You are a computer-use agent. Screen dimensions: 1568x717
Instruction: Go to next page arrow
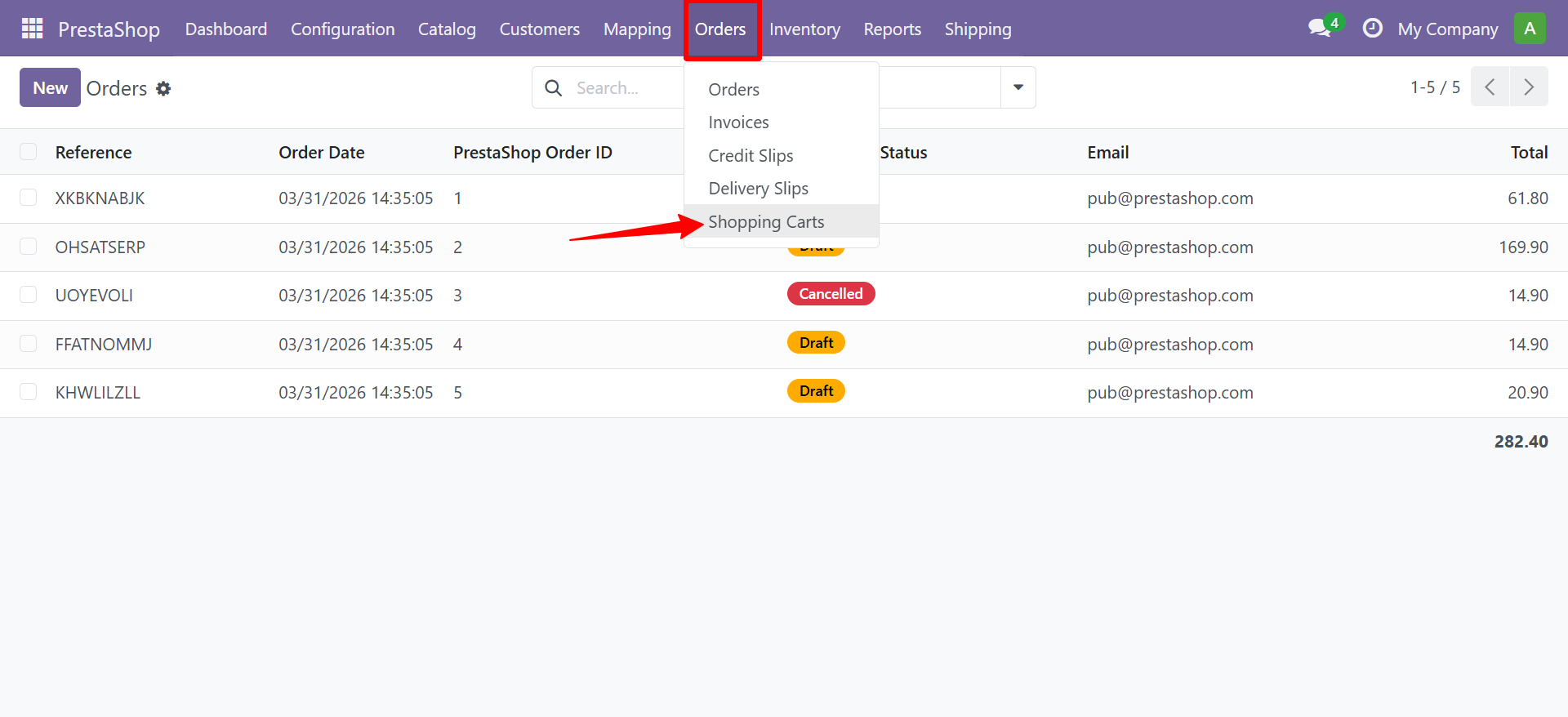coord(1529,87)
